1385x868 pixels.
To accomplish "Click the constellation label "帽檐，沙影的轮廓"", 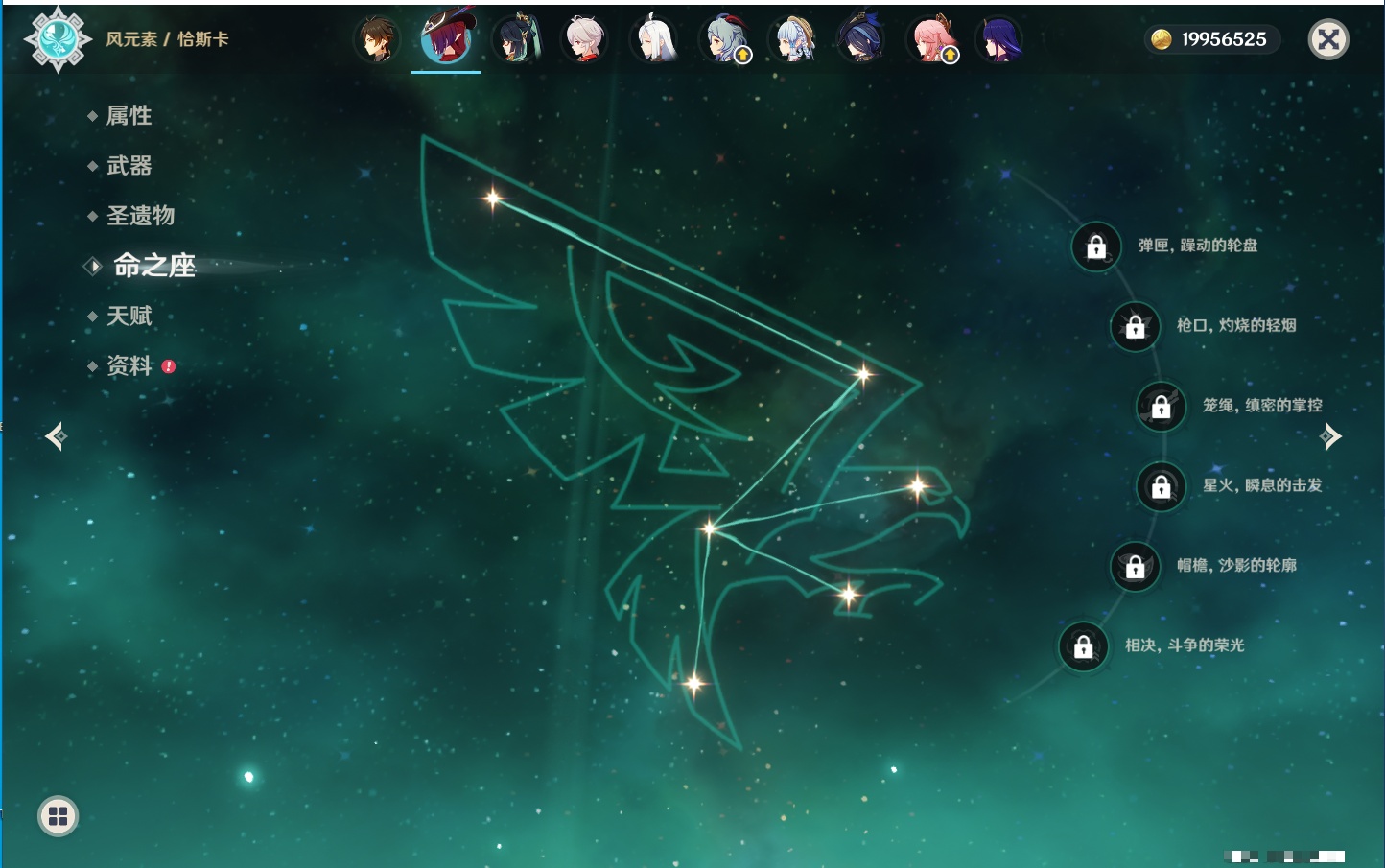I will [1236, 565].
